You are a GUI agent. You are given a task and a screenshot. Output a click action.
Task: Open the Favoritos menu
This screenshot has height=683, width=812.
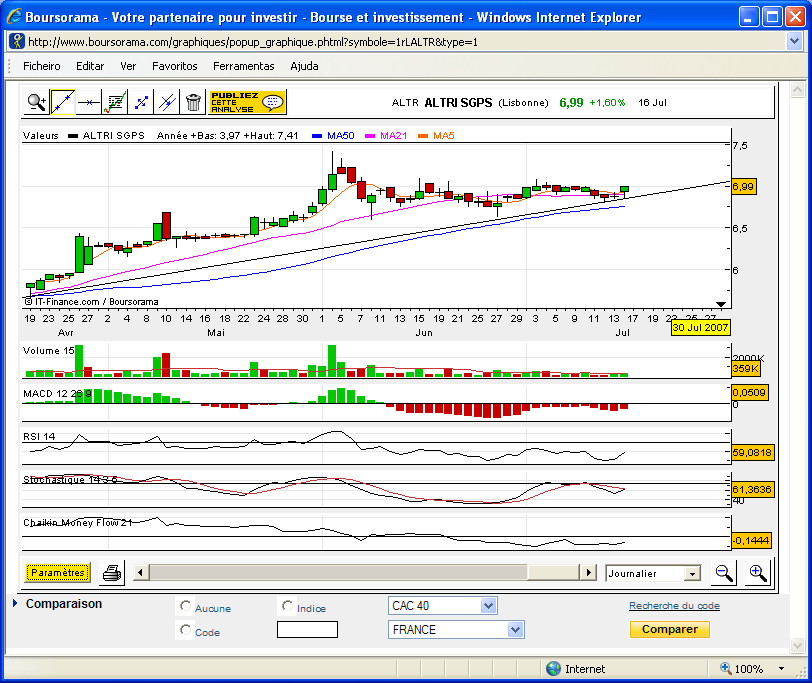click(x=175, y=66)
